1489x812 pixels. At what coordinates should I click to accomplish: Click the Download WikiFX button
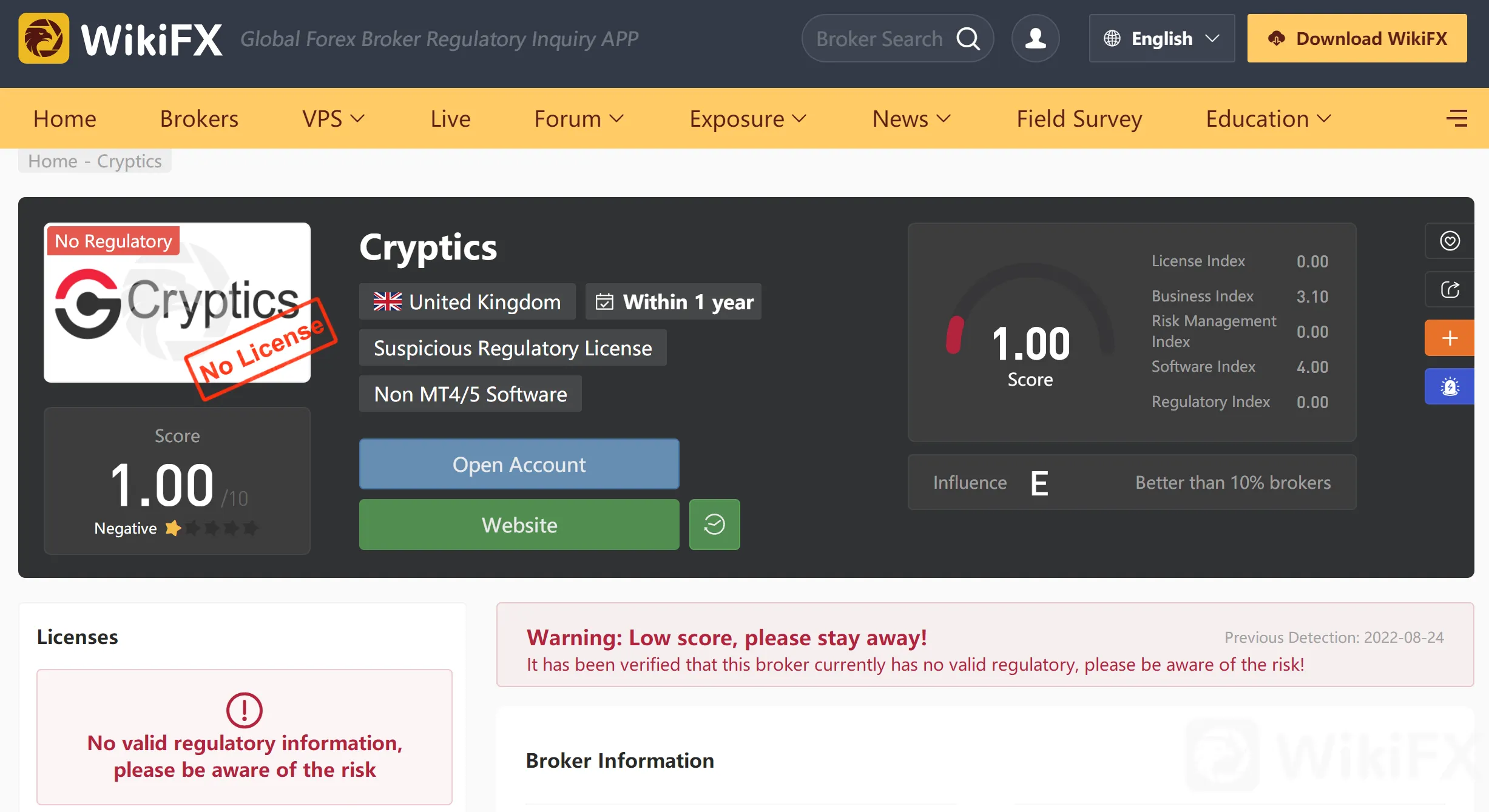coord(1357,38)
